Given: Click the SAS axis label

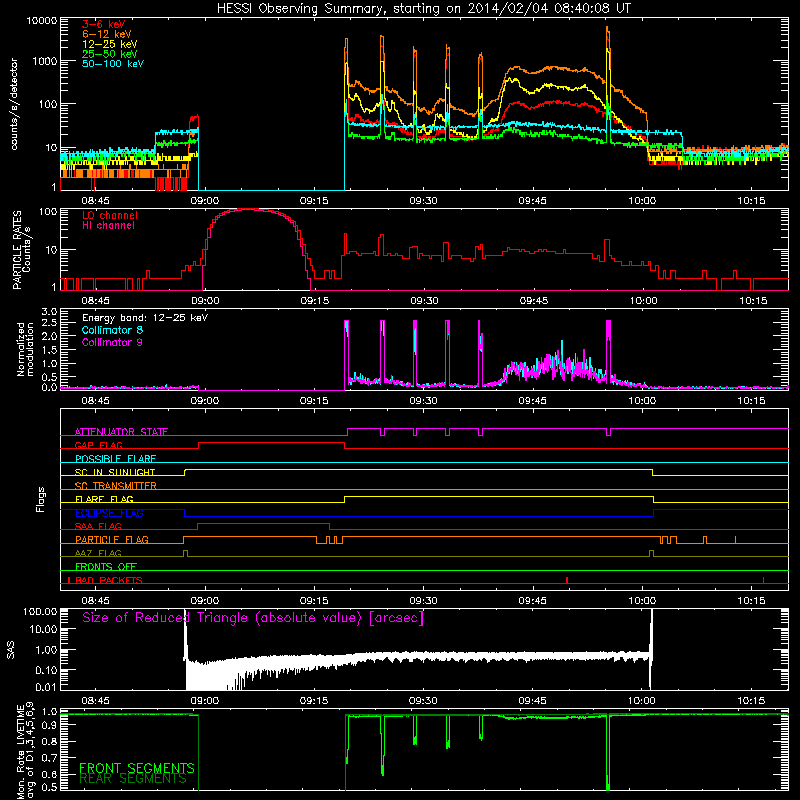Looking at the screenshot, I should (11, 650).
